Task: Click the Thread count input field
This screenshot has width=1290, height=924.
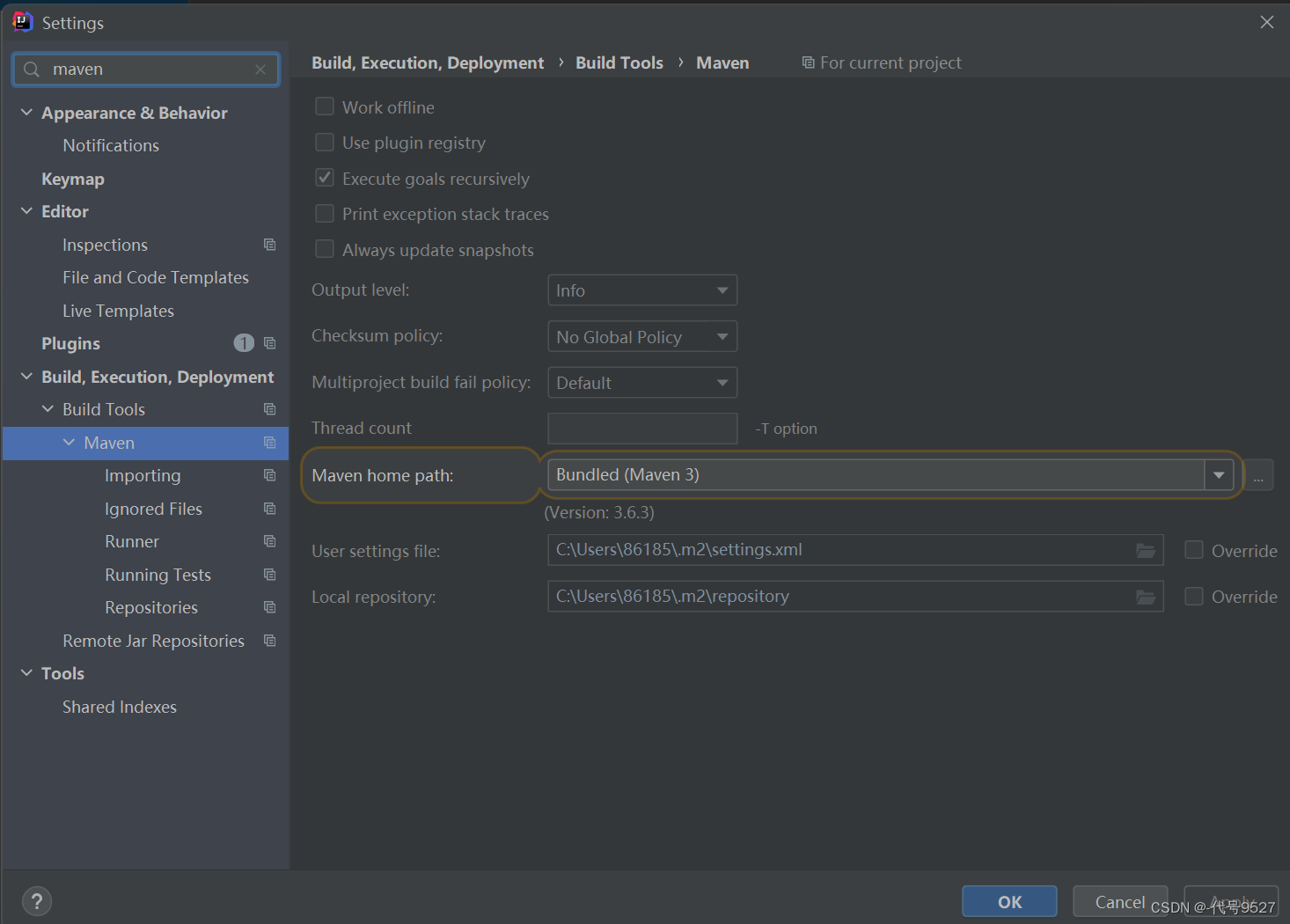Action: tap(641, 429)
